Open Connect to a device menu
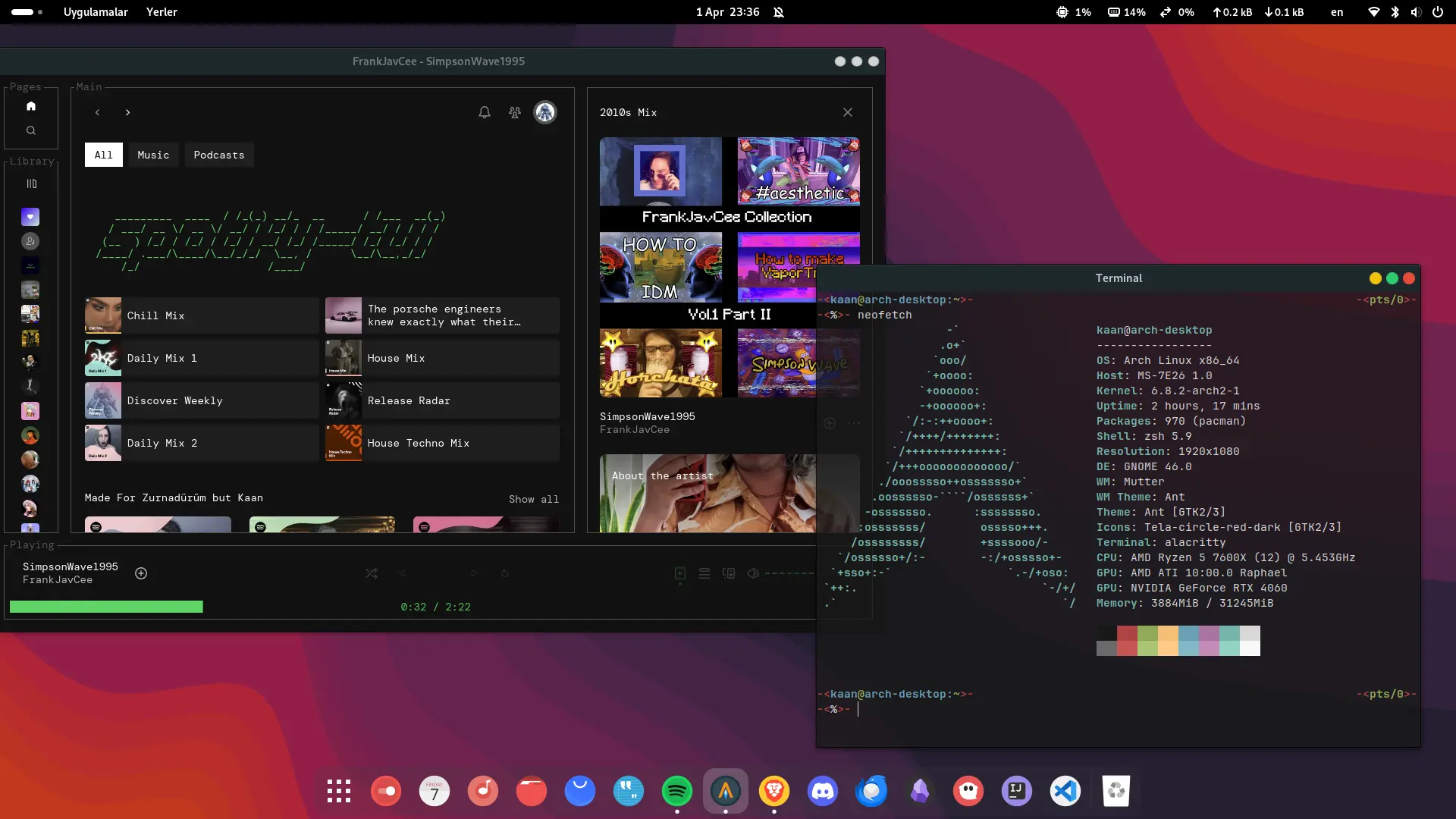Viewport: 1456px width, 819px height. tap(729, 573)
